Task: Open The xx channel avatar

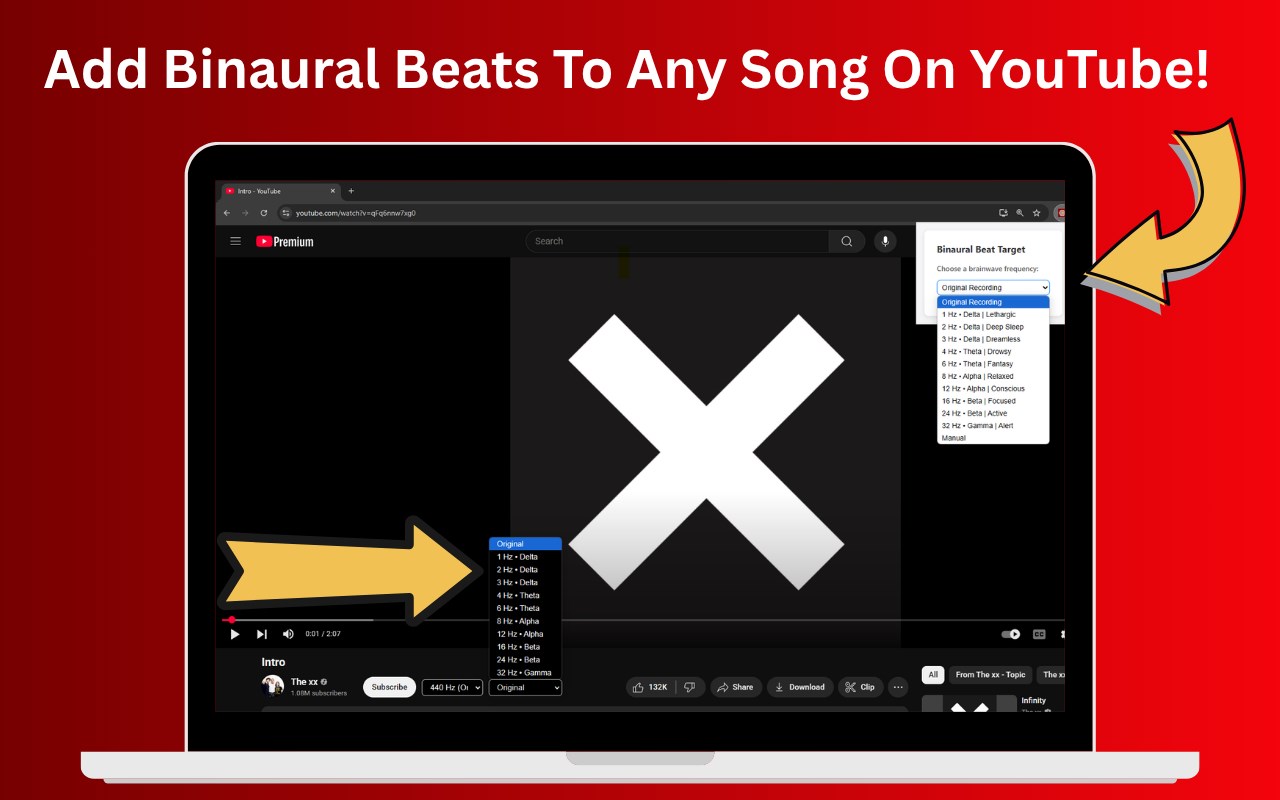Action: click(x=273, y=686)
